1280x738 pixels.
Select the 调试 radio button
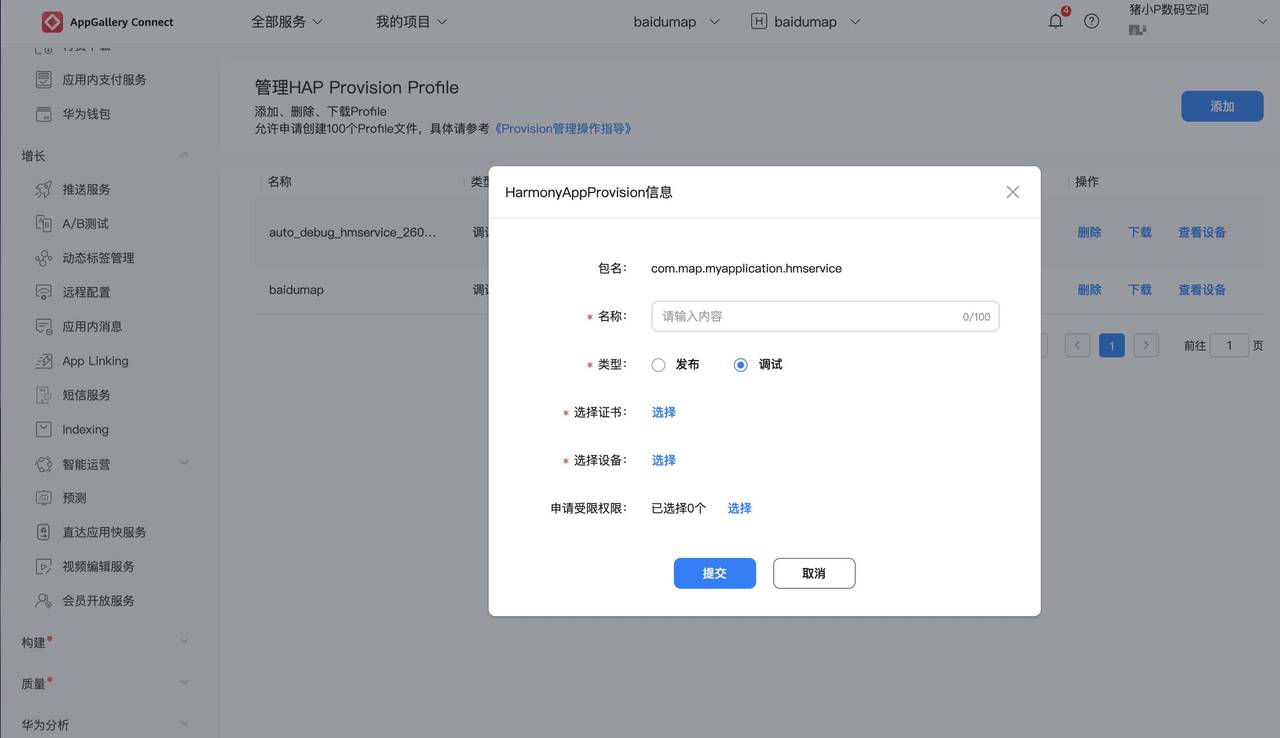pos(740,364)
